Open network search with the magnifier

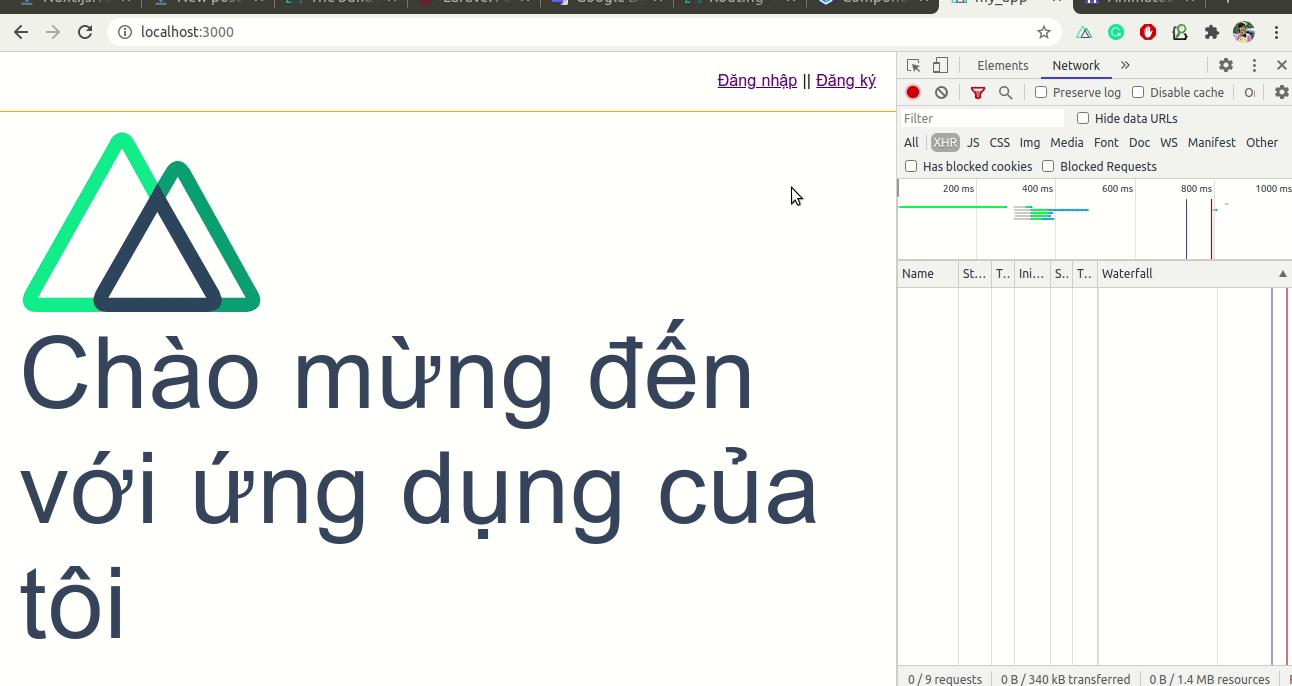pyautogui.click(x=1005, y=92)
